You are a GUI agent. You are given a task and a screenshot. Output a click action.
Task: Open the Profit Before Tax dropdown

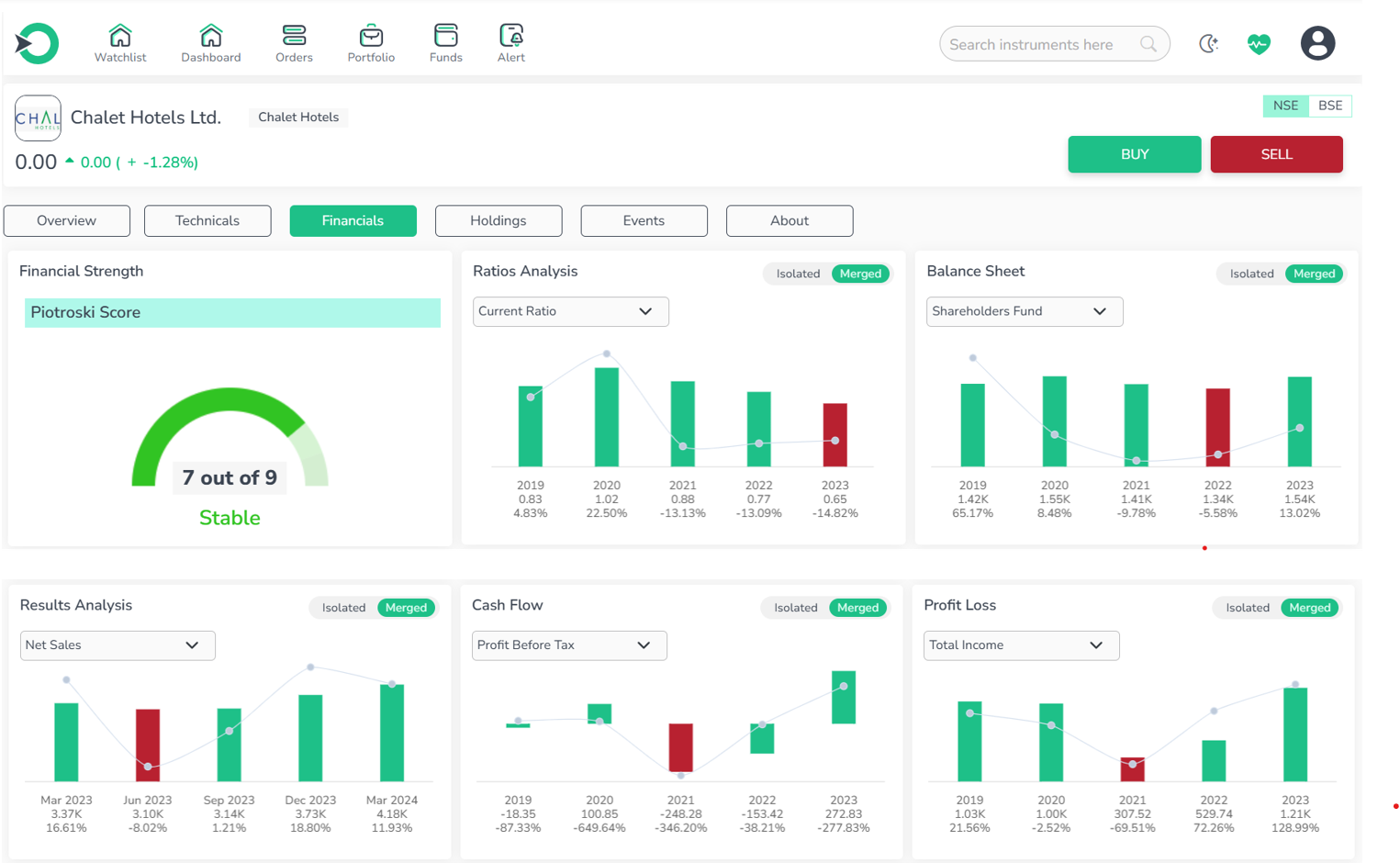click(569, 645)
